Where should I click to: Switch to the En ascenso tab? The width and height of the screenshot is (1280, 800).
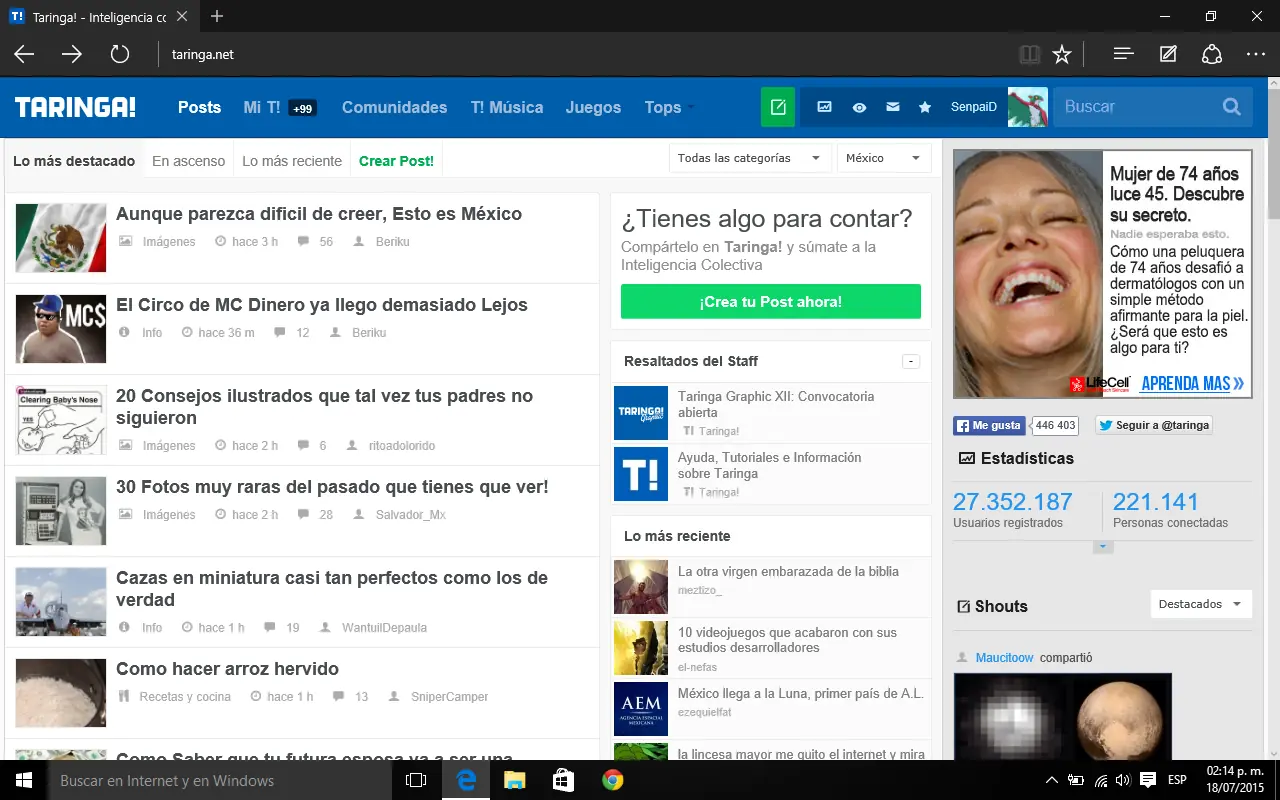point(188,160)
